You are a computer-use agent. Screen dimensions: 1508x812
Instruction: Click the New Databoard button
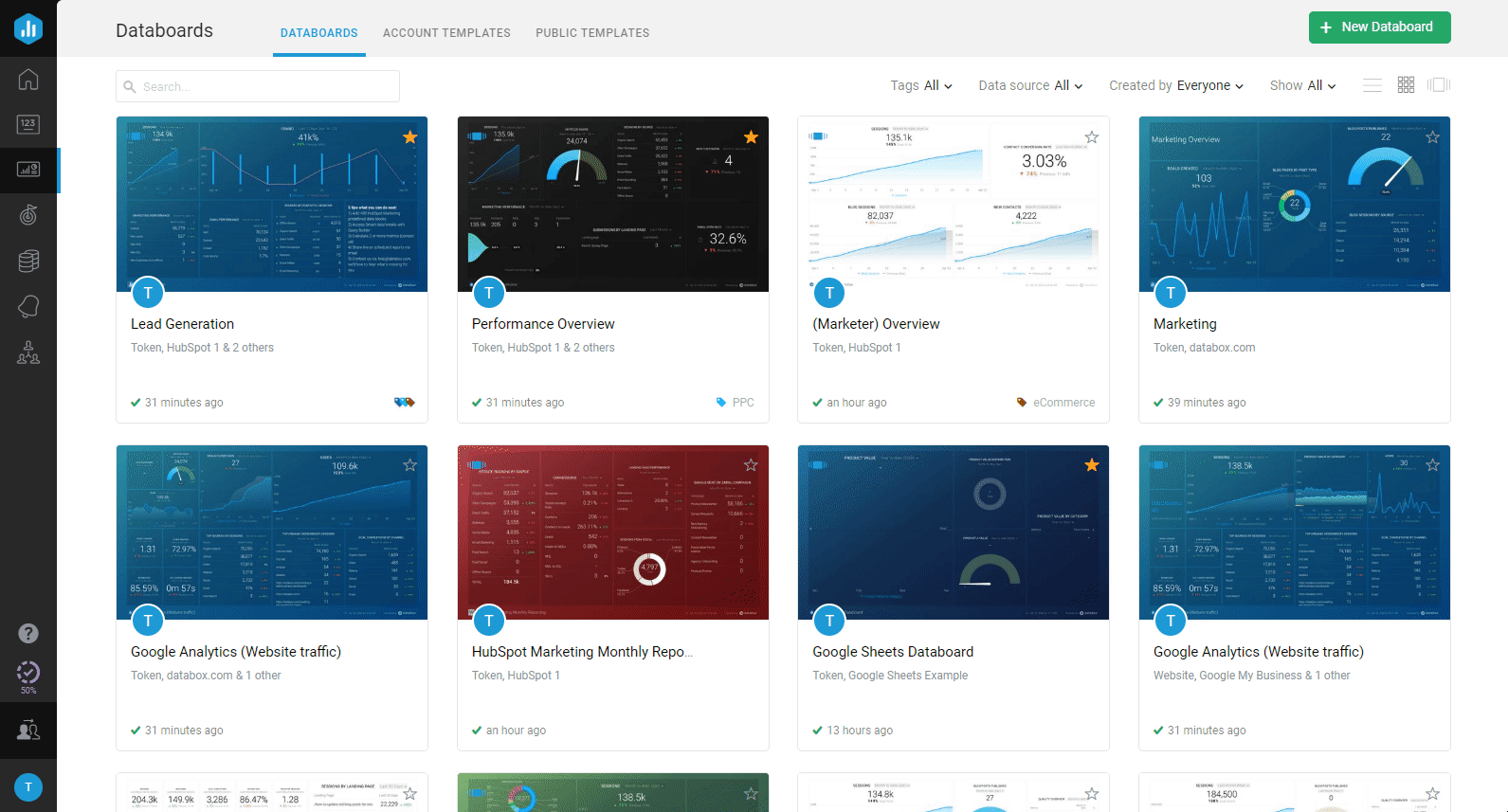[1380, 27]
